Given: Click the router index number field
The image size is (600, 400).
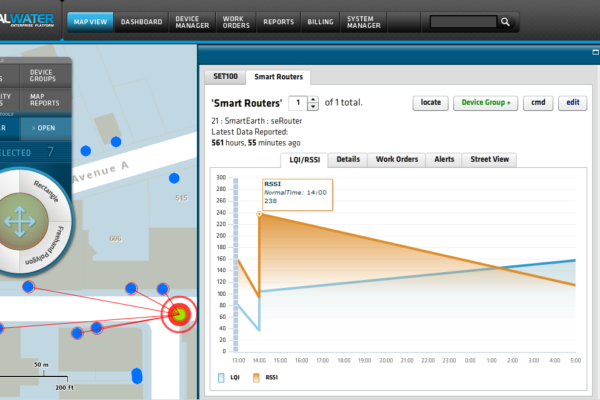Looking at the screenshot, I should click(298, 103).
